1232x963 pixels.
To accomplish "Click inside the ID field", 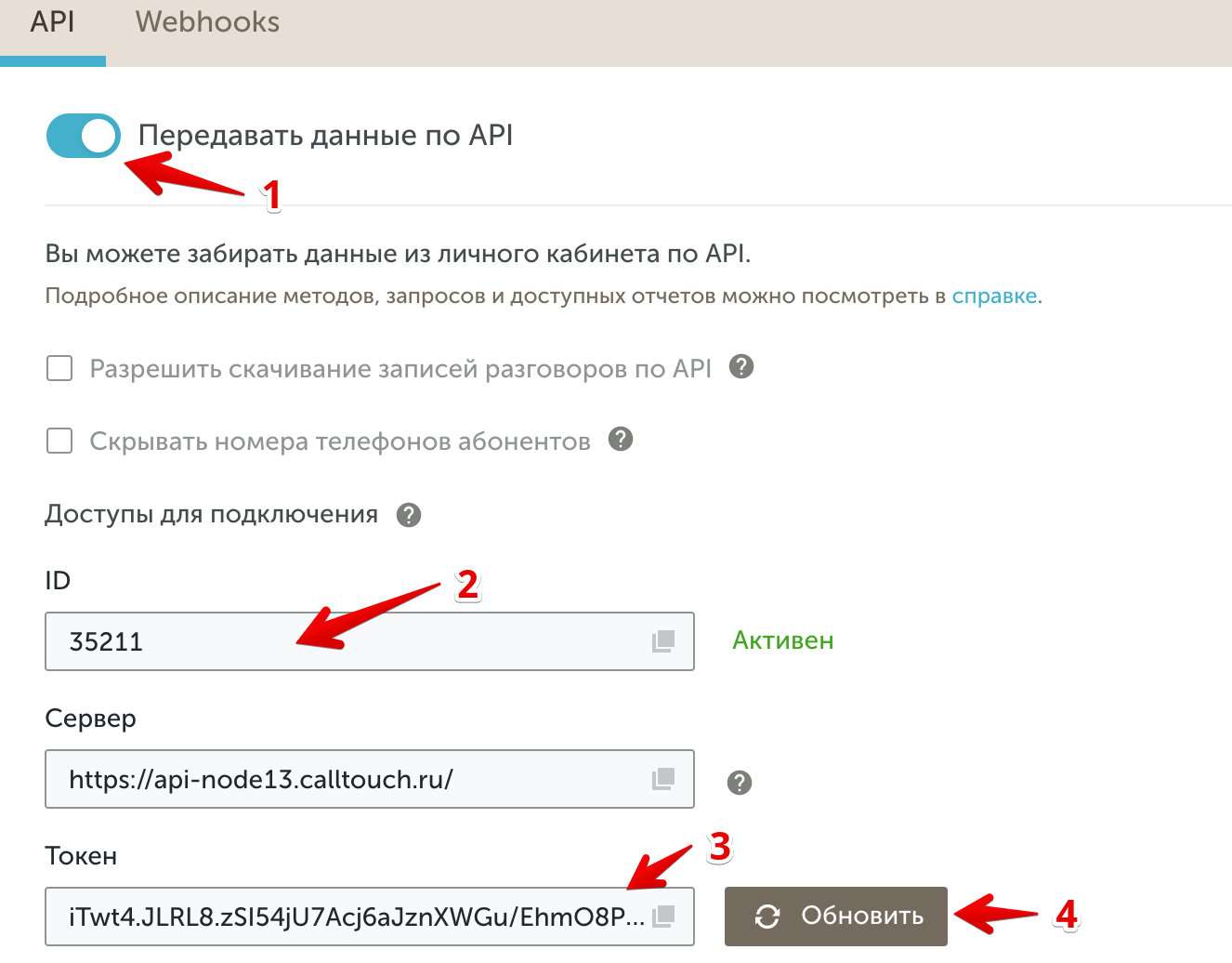I will [x=370, y=641].
